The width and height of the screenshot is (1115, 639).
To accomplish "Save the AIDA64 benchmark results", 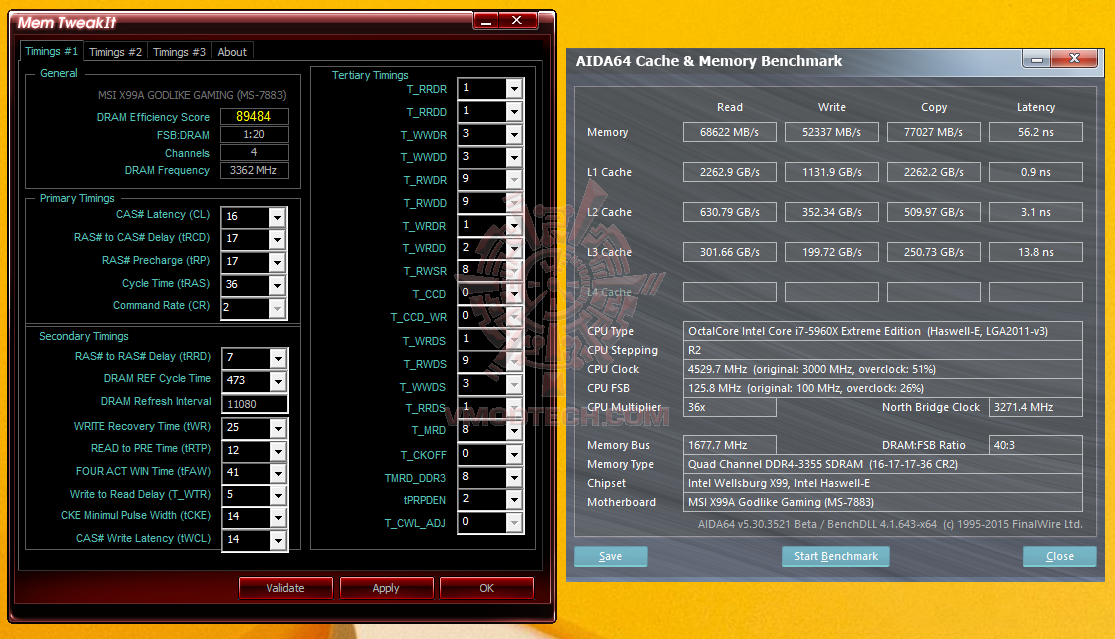I will point(610,556).
